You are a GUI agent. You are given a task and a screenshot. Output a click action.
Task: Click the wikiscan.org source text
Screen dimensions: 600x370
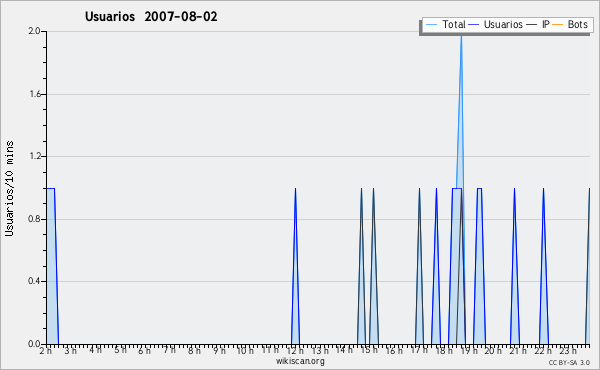tap(300, 361)
